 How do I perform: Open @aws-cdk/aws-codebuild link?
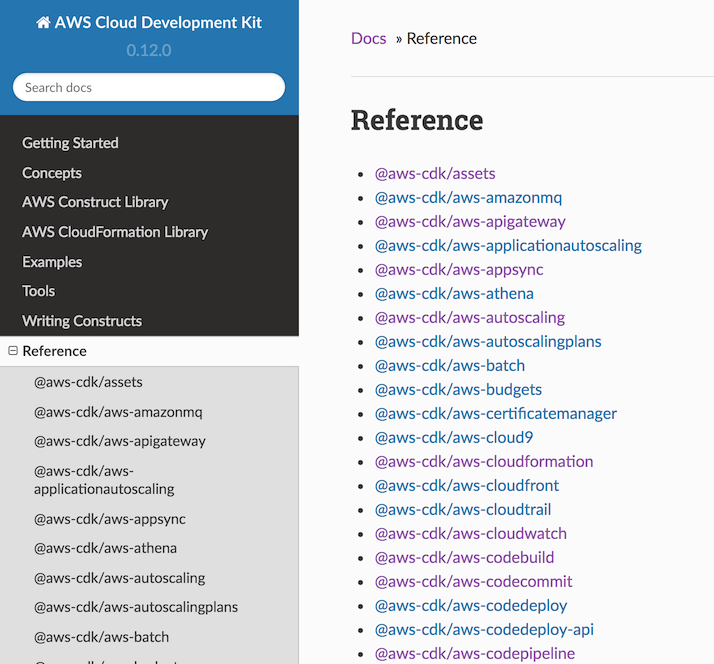464,558
